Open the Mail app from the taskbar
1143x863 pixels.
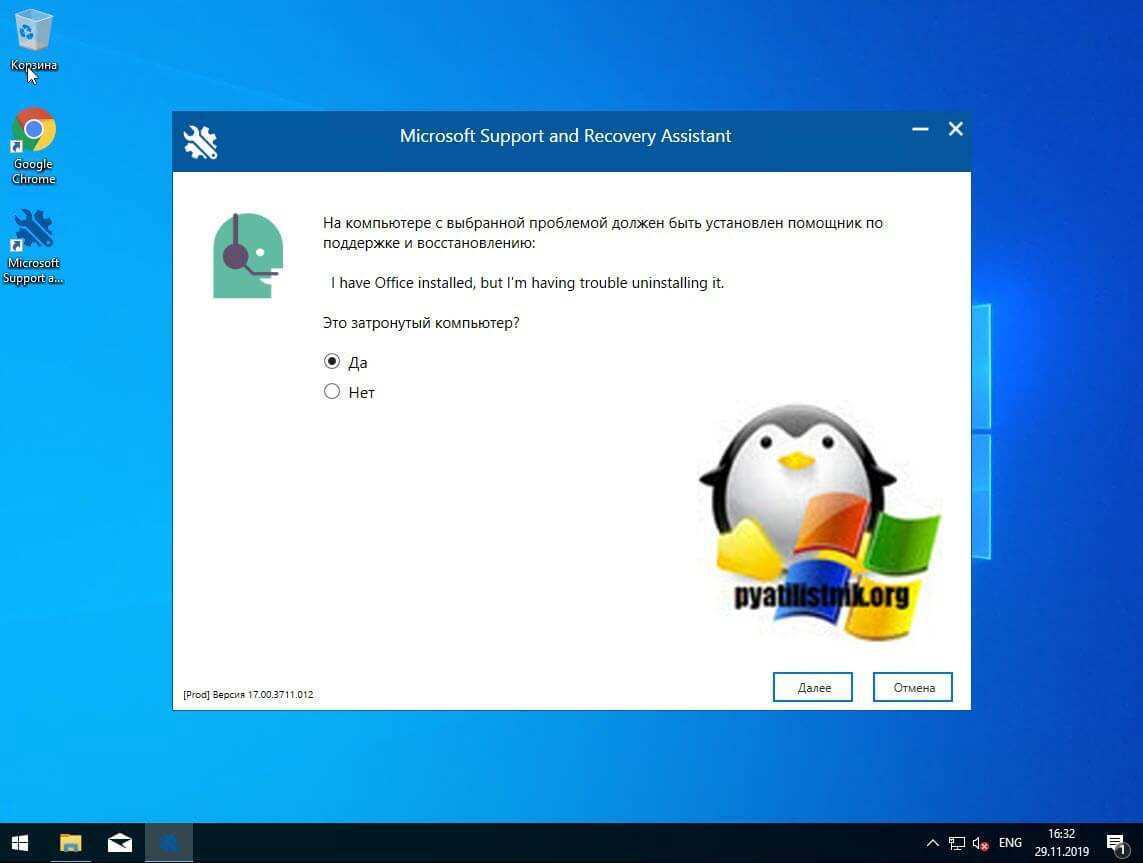[x=119, y=842]
